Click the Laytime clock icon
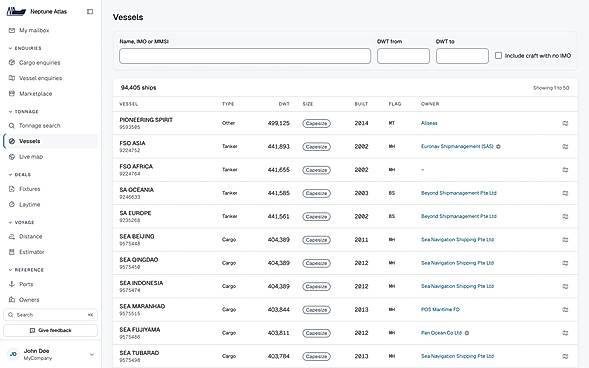This screenshot has width=589, height=368. click(x=12, y=204)
